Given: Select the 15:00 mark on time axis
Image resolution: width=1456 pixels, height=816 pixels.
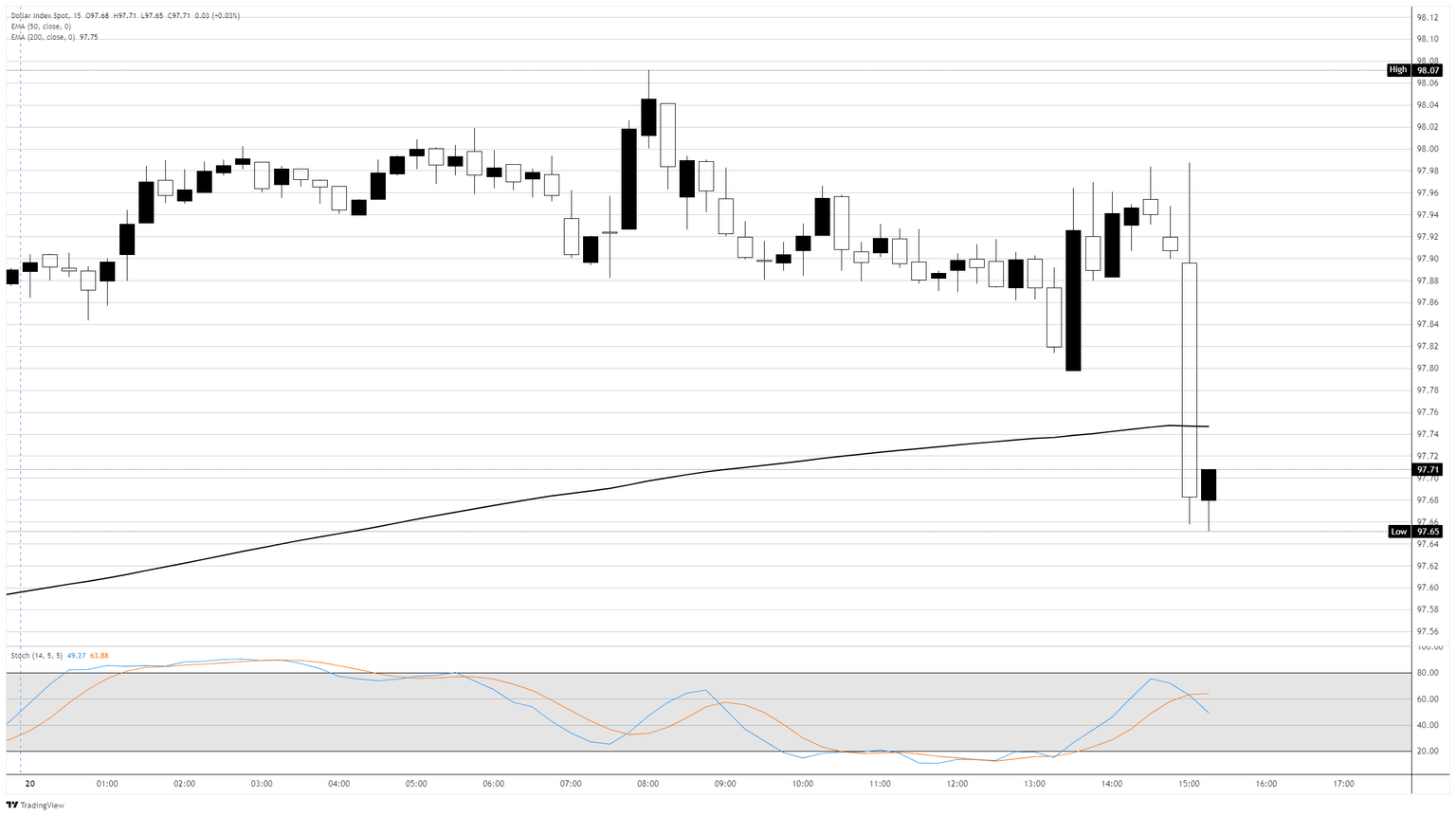Looking at the screenshot, I should pyautogui.click(x=1189, y=784).
